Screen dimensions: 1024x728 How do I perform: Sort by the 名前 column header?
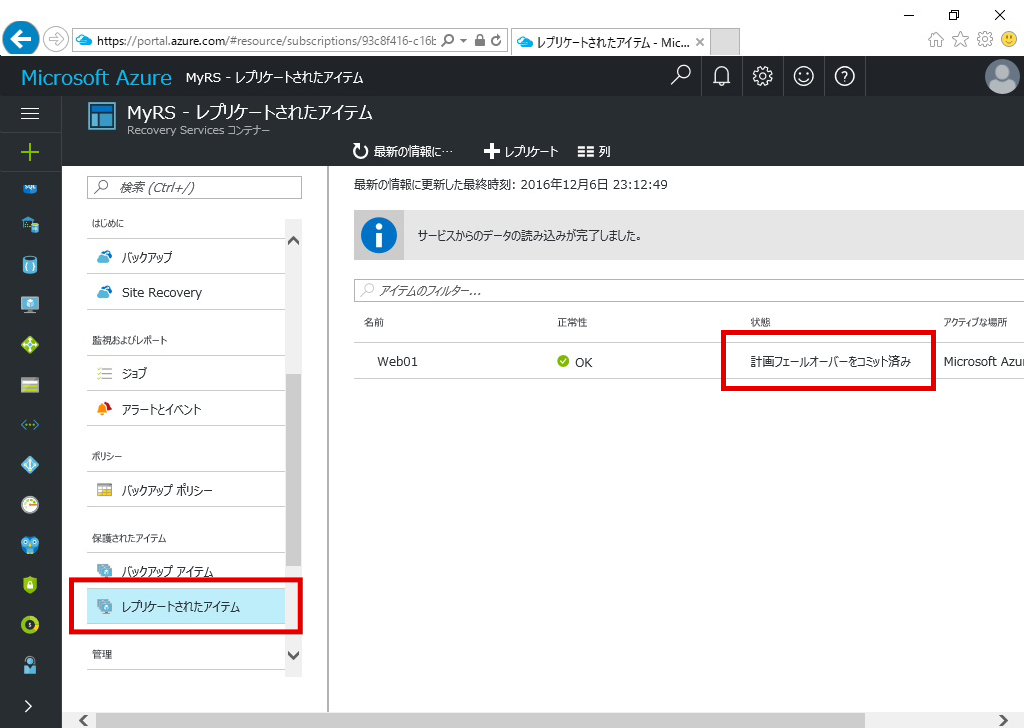pyautogui.click(x=374, y=323)
